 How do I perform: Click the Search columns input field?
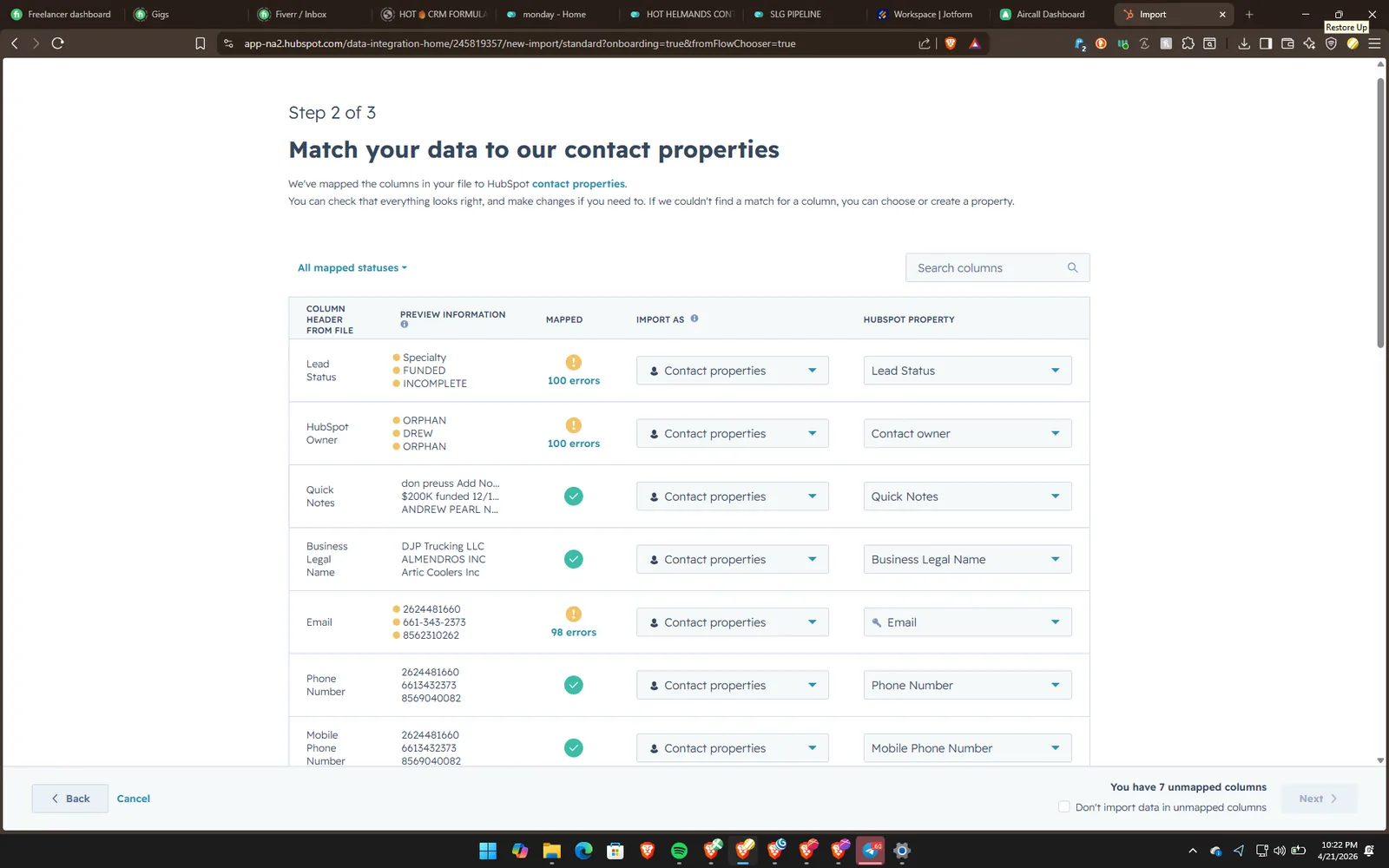click(x=997, y=267)
